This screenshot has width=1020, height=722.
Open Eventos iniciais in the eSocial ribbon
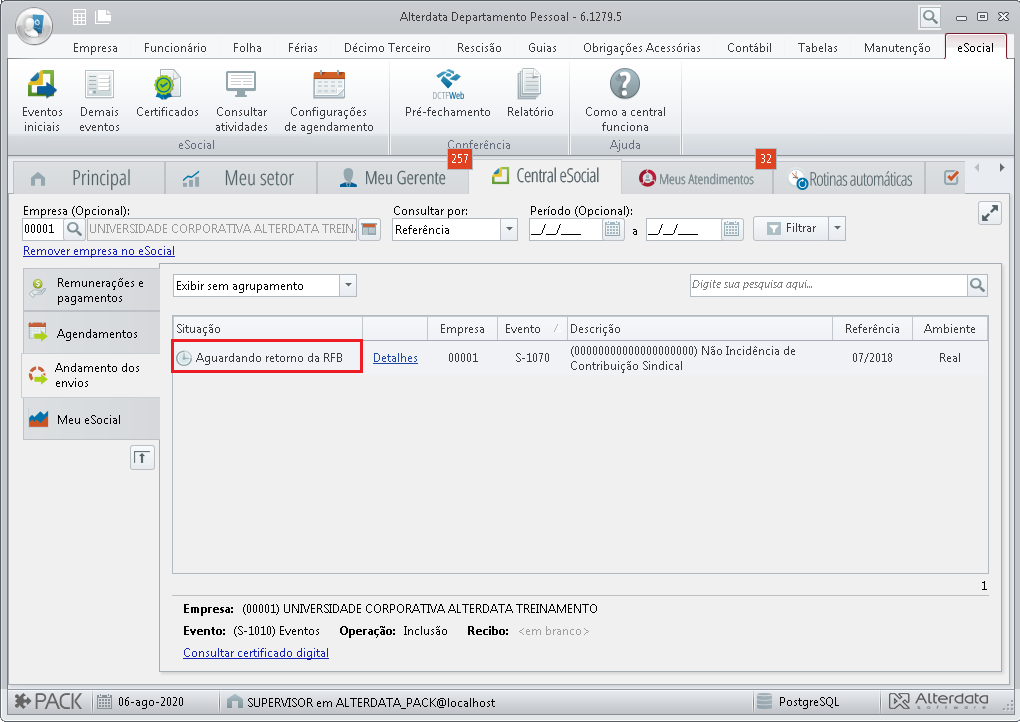click(42, 101)
